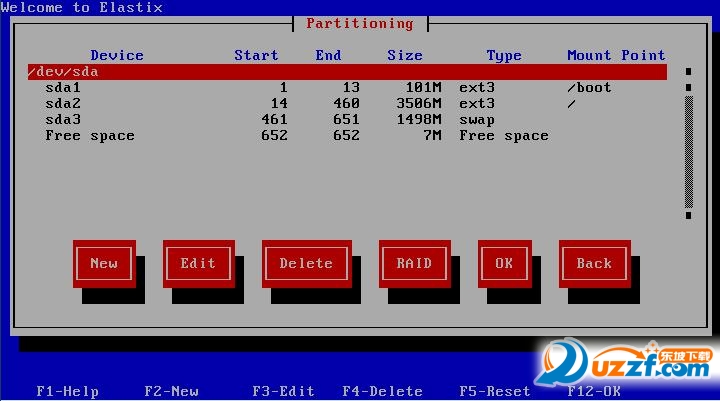Image resolution: width=720 pixels, height=401 pixels.
Task: Click the 460 end value of sda2
Action: click(346, 103)
